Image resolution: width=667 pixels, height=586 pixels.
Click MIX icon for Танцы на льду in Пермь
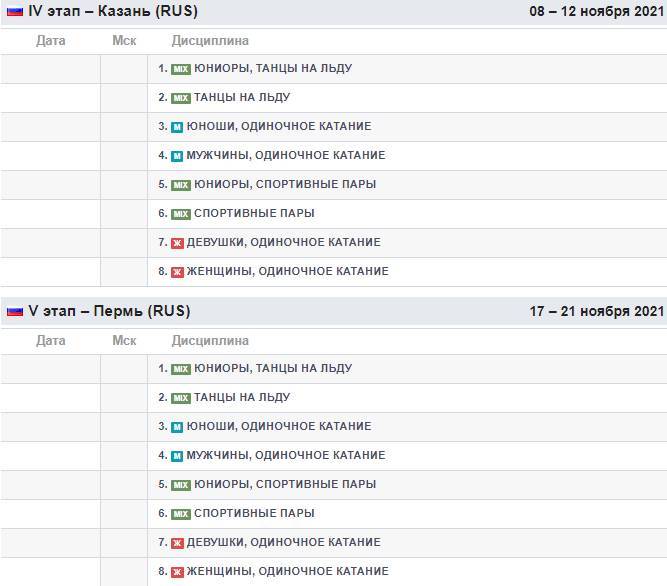(x=180, y=398)
